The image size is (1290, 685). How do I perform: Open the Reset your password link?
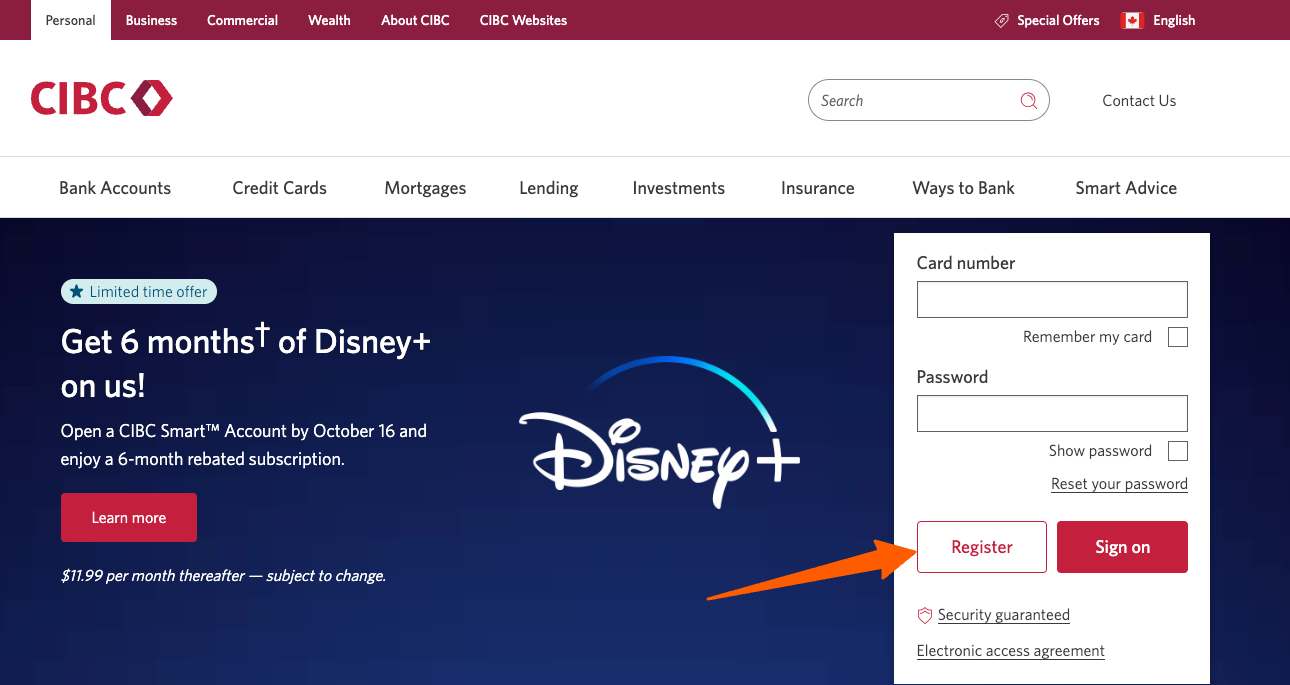click(x=1119, y=483)
